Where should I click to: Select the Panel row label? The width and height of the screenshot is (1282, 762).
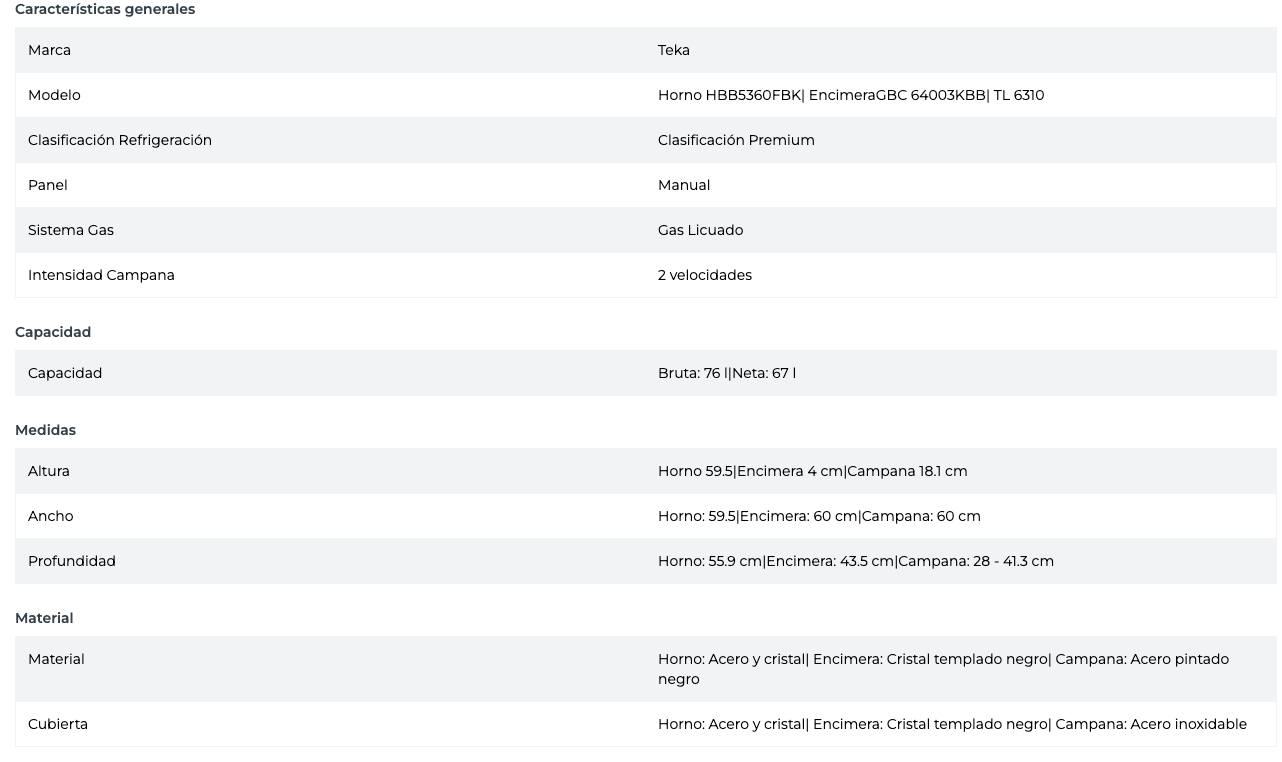click(x=48, y=185)
